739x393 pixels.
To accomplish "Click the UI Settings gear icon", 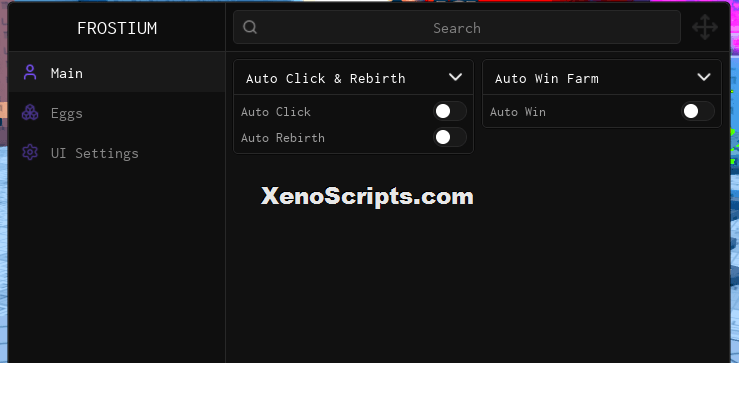I will click(x=30, y=152).
